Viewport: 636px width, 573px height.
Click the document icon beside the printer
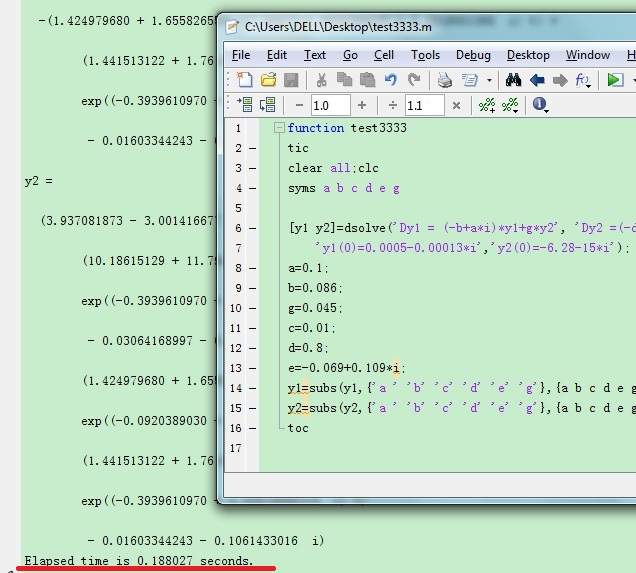tap(469, 80)
